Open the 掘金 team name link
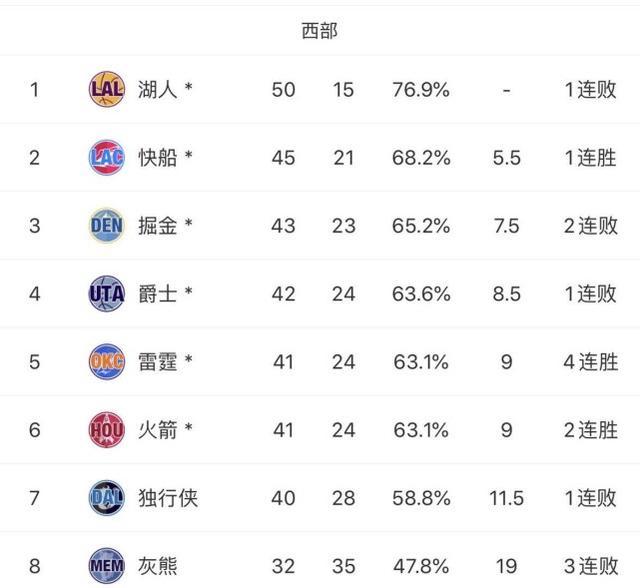This screenshot has width=640, height=588. click(x=157, y=226)
